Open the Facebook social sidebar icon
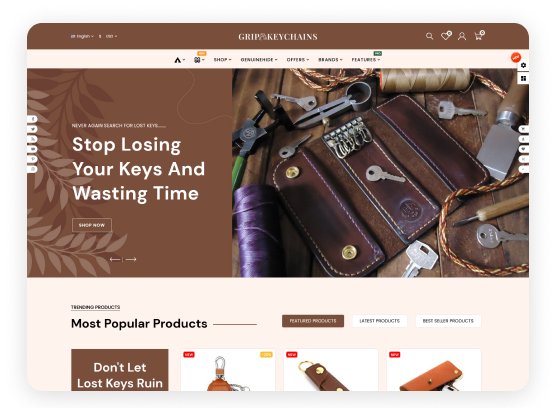 pyautogui.click(x=33, y=119)
